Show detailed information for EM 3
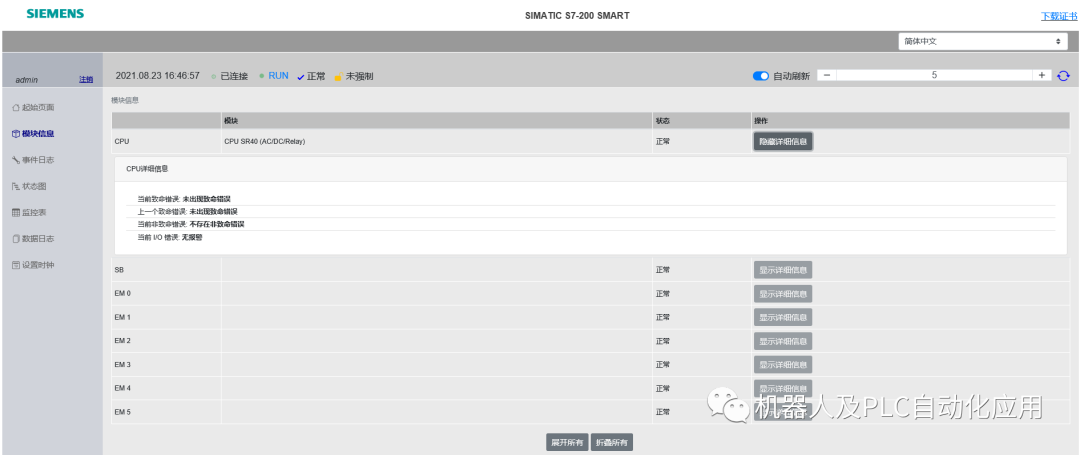 (783, 365)
